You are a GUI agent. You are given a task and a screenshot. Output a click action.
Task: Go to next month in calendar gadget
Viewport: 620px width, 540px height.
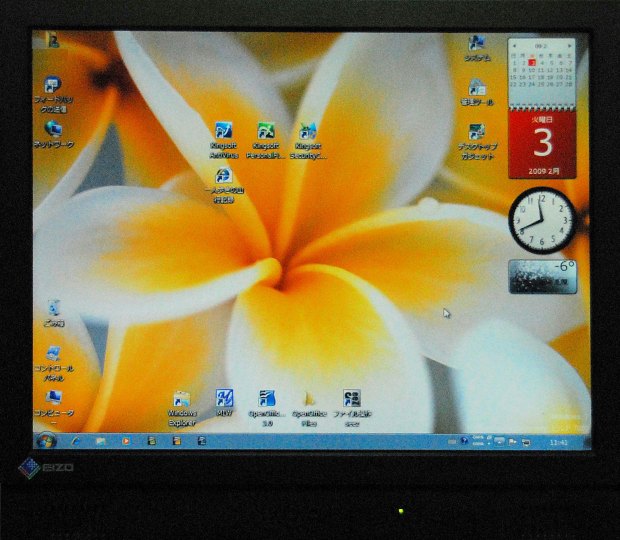[568, 46]
